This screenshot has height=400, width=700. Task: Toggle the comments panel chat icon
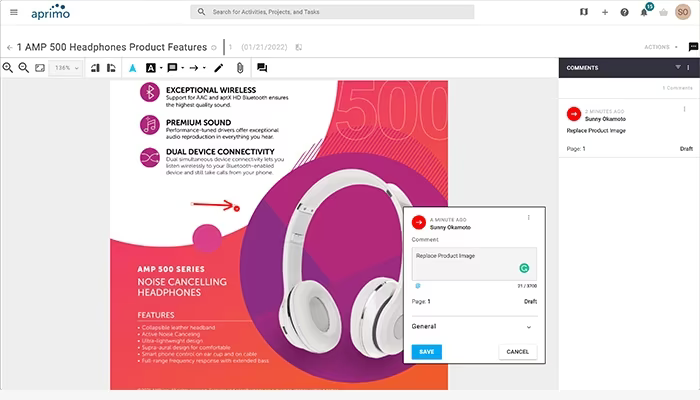pyautogui.click(x=693, y=47)
